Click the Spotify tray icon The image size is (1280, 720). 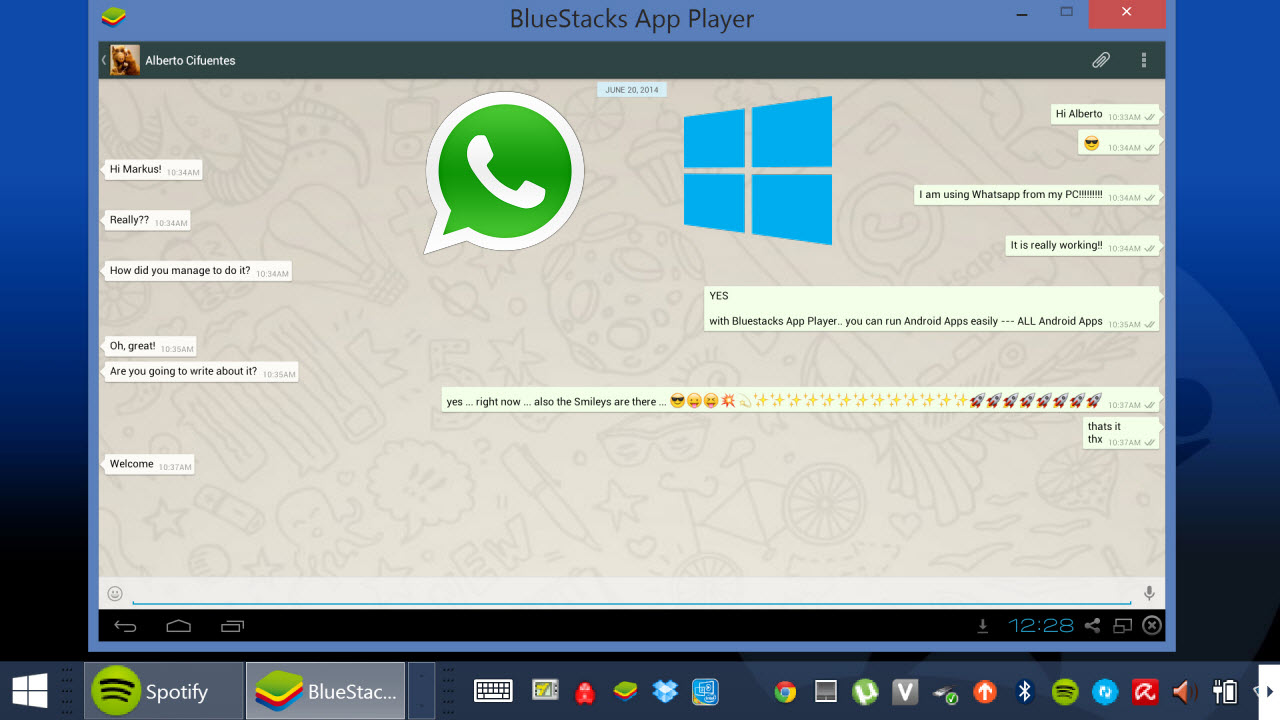point(1065,691)
